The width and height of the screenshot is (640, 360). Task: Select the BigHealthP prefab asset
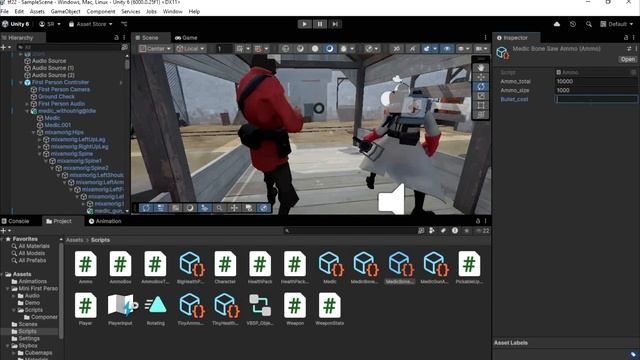click(190, 267)
